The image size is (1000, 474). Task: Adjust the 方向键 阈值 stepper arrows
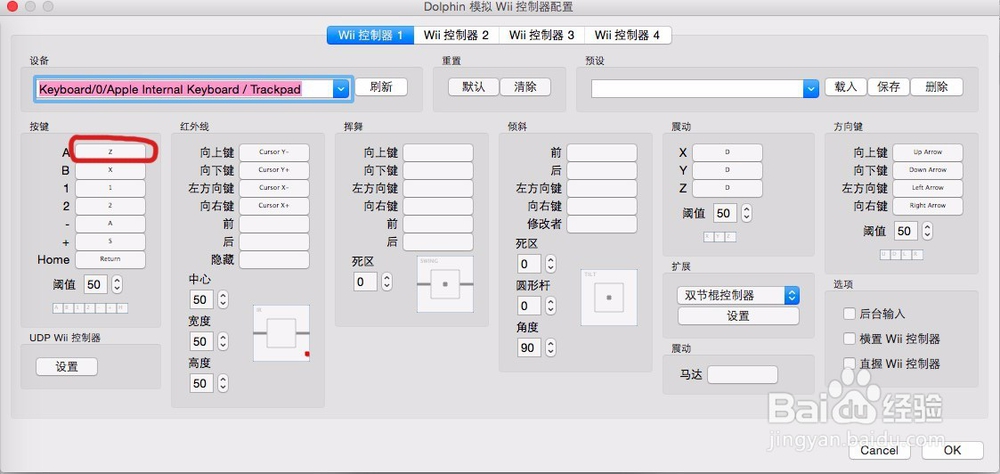click(x=927, y=231)
